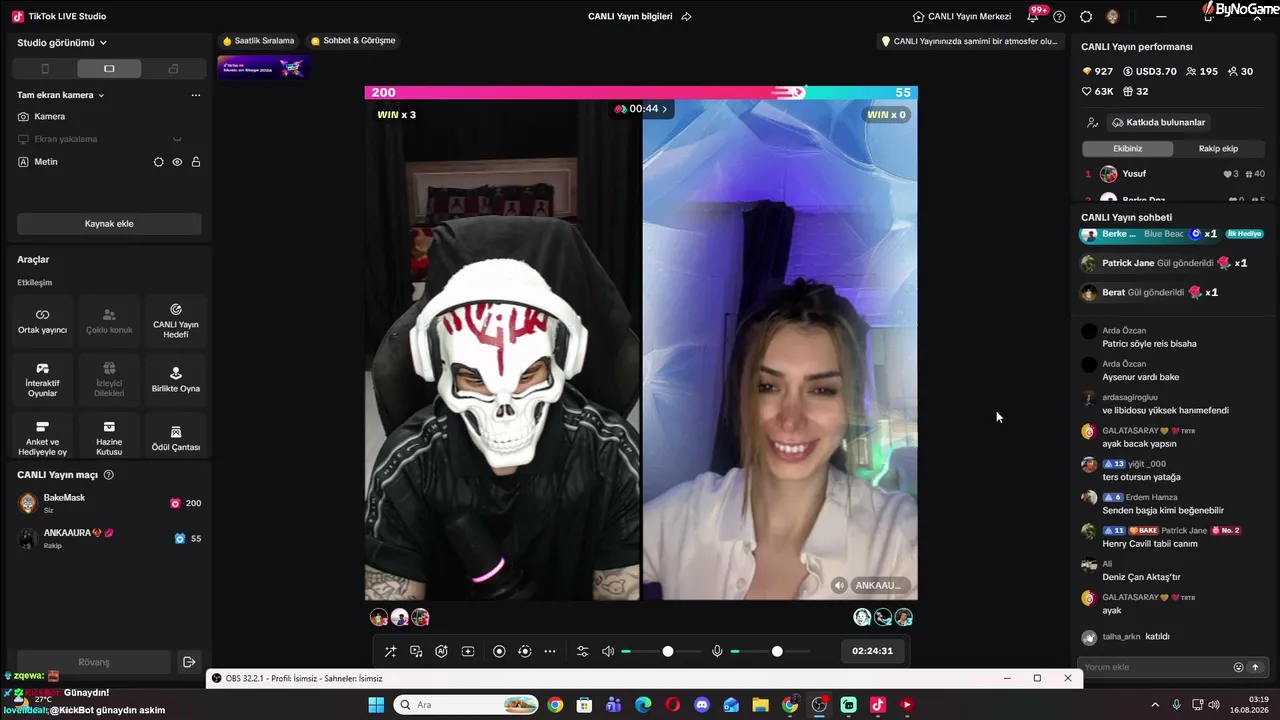1280x720 pixels.
Task: Click the add clip plus icon
Action: [468, 652]
